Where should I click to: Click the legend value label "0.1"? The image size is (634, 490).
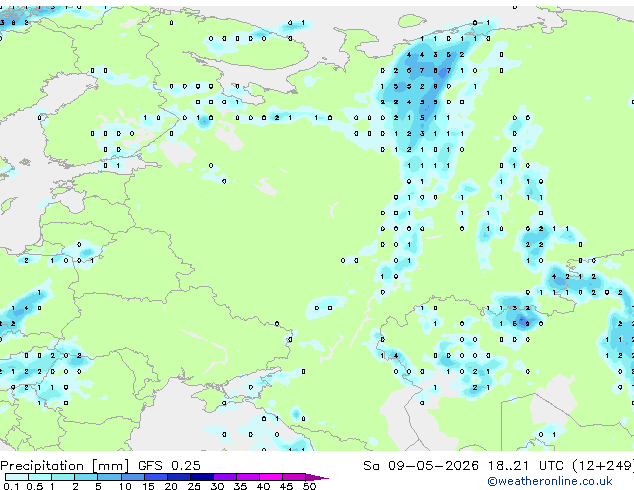[x=11, y=486]
